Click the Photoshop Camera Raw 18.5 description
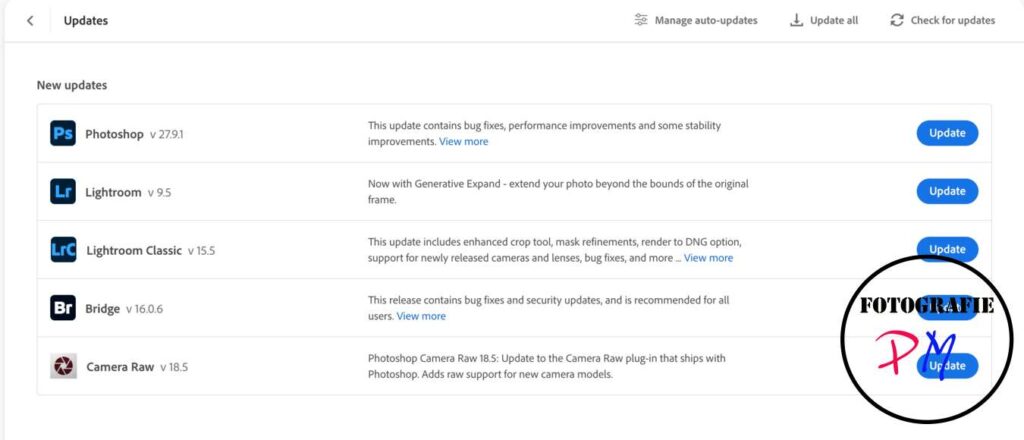Viewport: 1024px width, 440px height. coord(547,367)
